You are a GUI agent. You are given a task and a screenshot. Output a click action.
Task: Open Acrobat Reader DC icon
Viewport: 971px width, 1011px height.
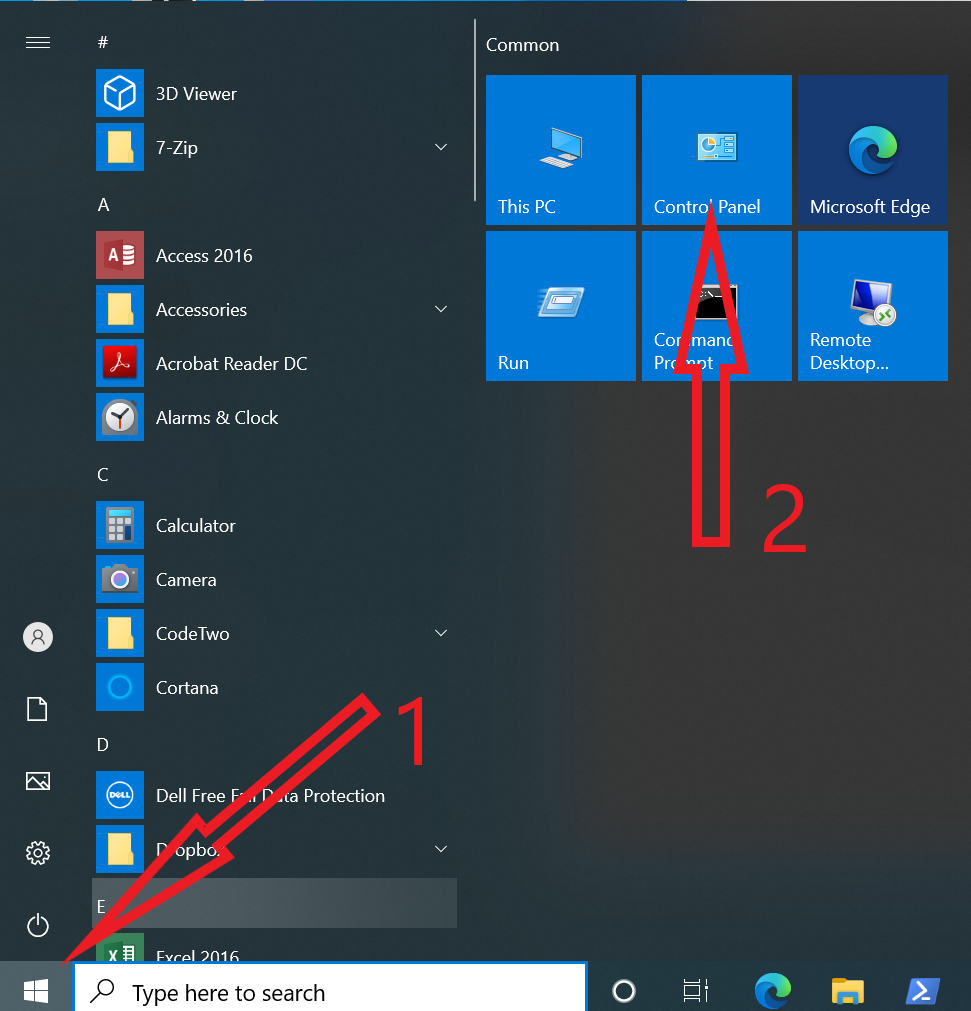click(x=120, y=364)
